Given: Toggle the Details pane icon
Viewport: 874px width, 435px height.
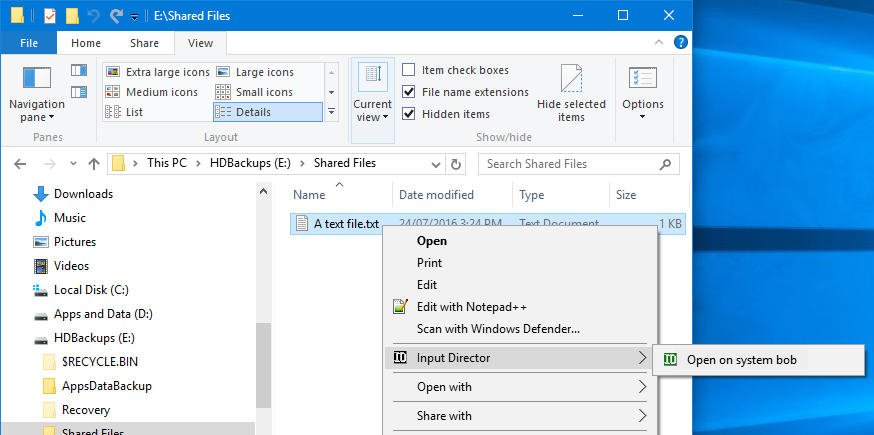Looking at the screenshot, I should click(x=79, y=91).
